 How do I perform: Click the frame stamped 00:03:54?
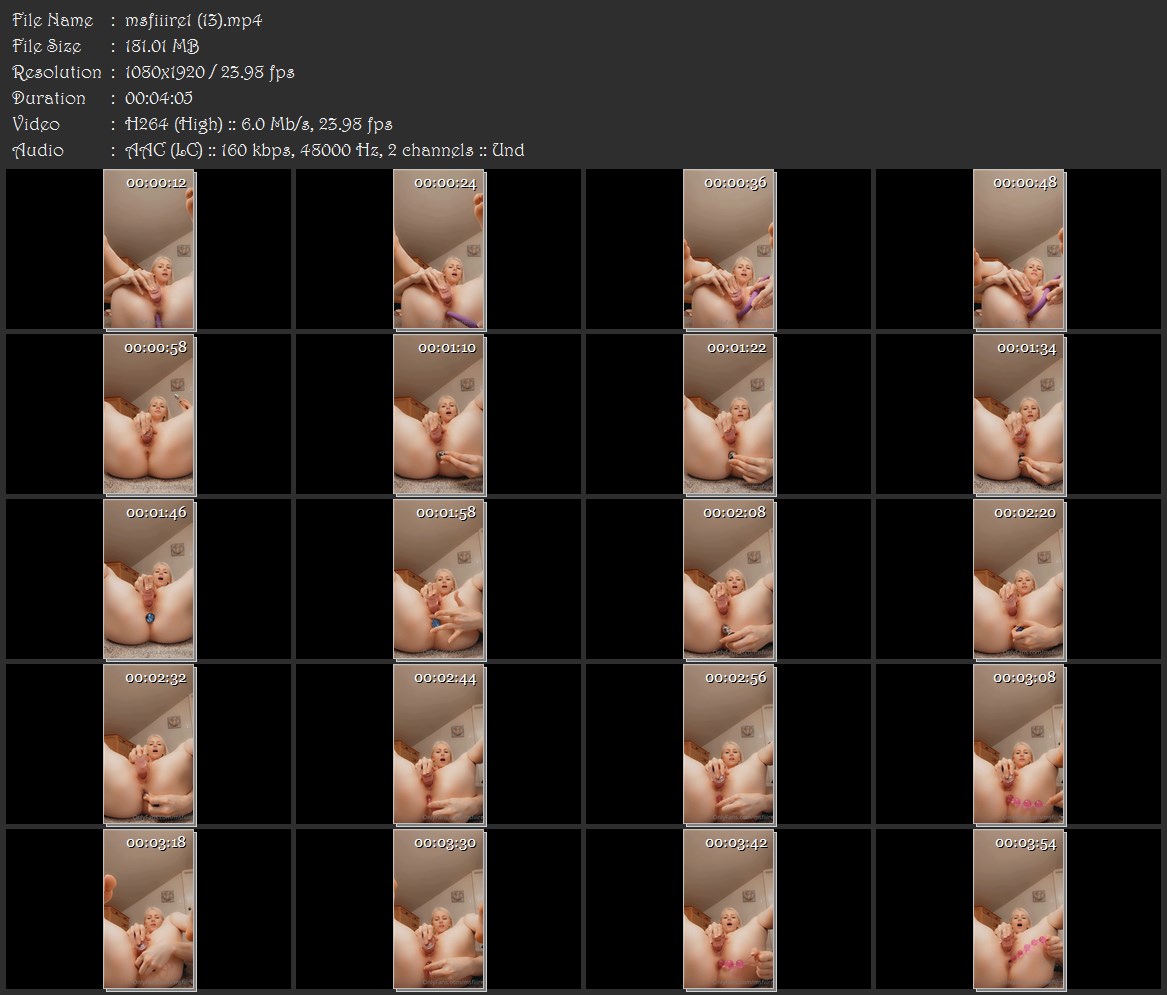pos(1019,910)
